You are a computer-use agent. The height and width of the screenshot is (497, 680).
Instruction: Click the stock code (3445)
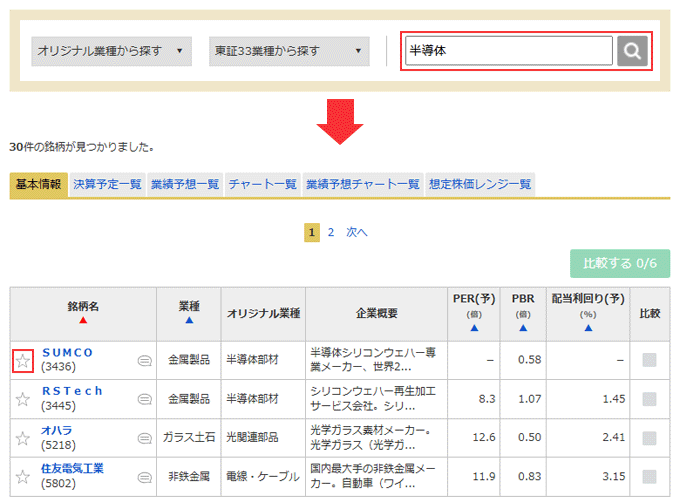pos(58,406)
